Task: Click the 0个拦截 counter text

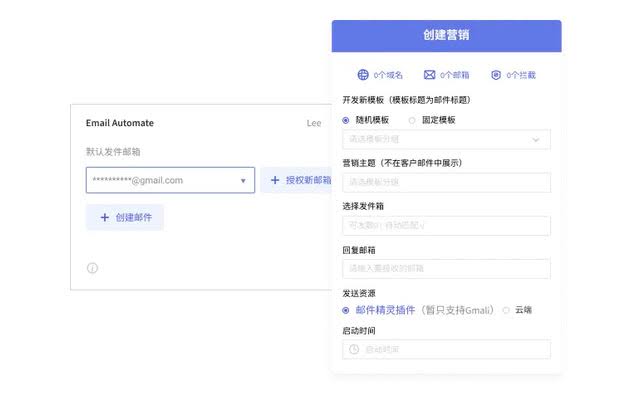Action: coord(521,75)
